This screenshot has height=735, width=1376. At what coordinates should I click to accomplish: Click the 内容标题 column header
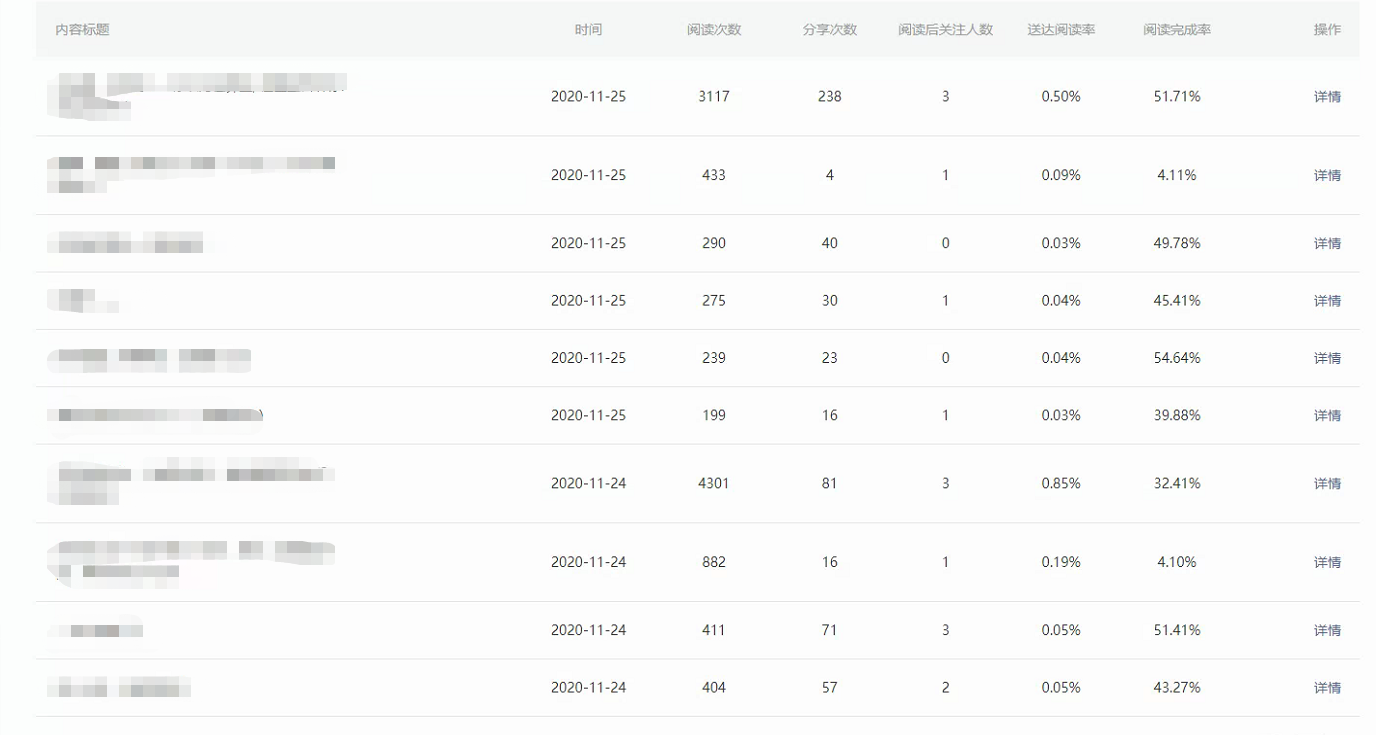82,30
